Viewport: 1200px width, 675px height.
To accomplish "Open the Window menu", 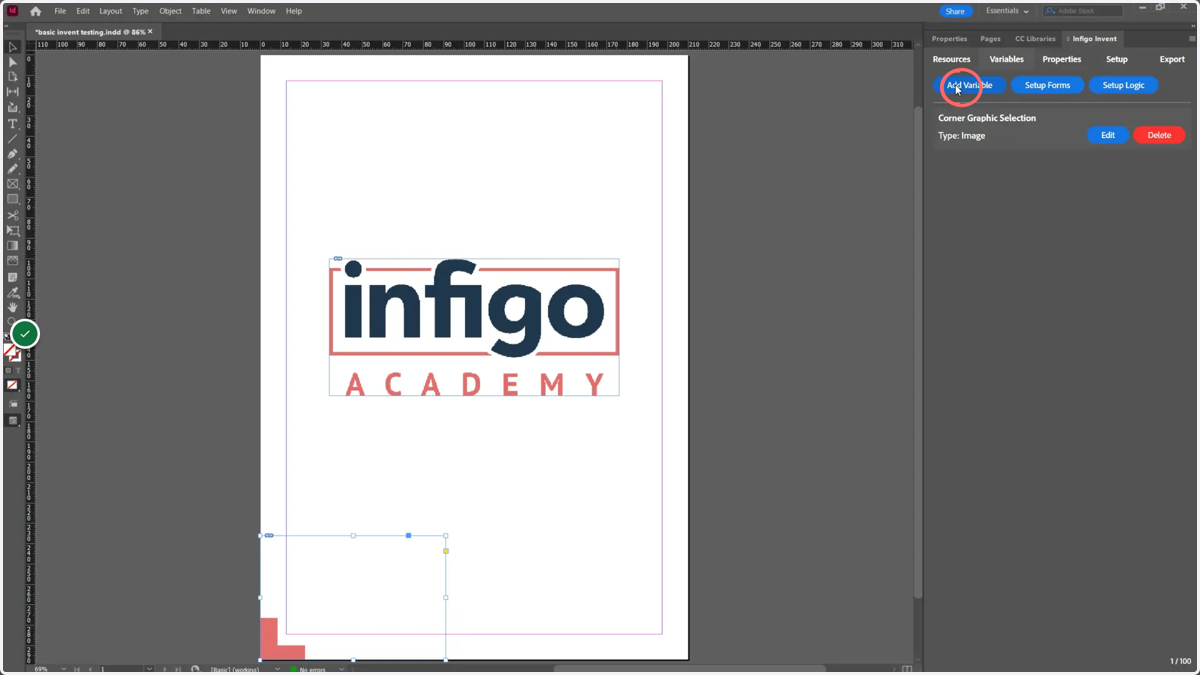I will click(x=262, y=11).
